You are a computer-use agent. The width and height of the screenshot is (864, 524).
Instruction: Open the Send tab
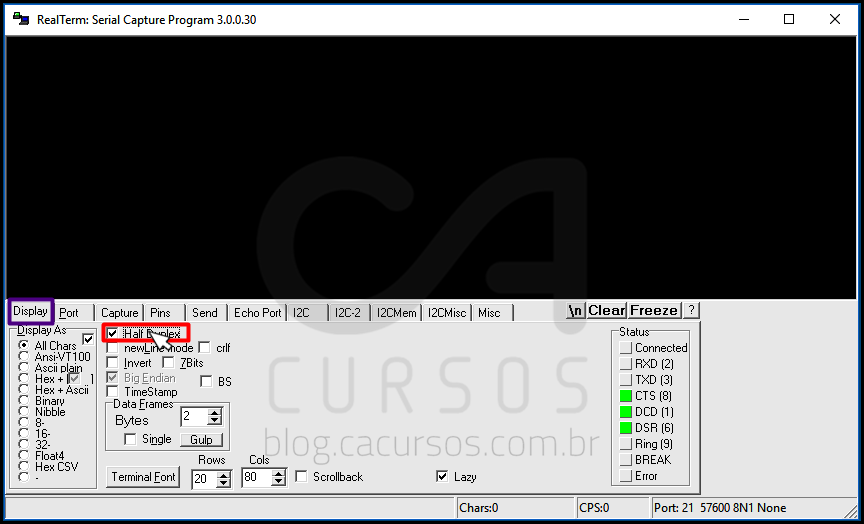(x=205, y=313)
